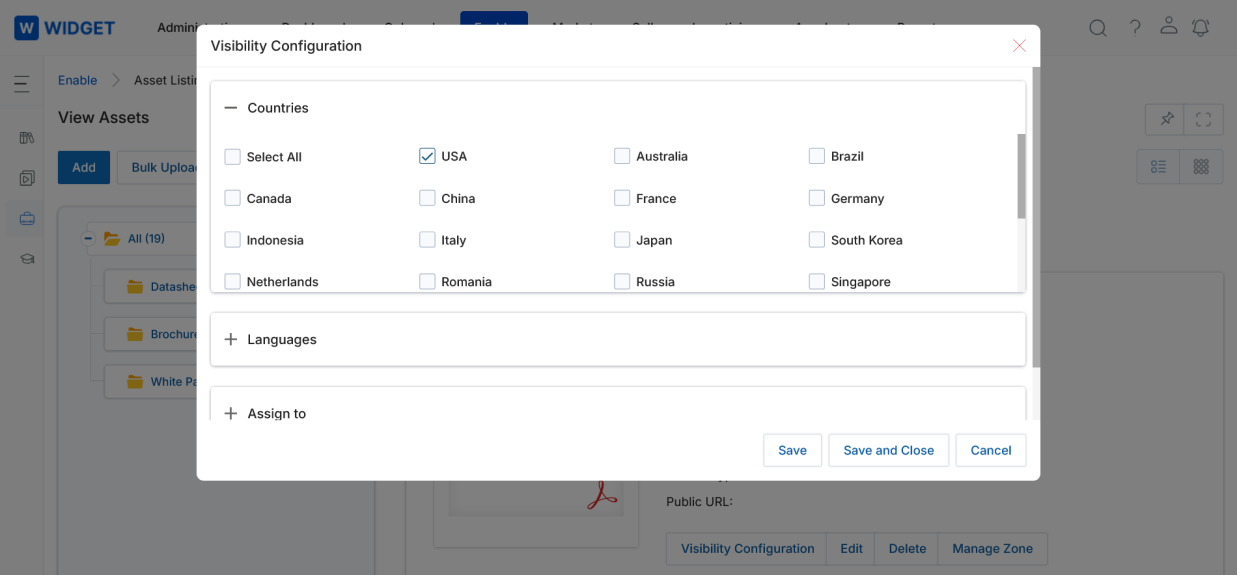
Task: Check the Canada checkbox
Action: (x=233, y=198)
